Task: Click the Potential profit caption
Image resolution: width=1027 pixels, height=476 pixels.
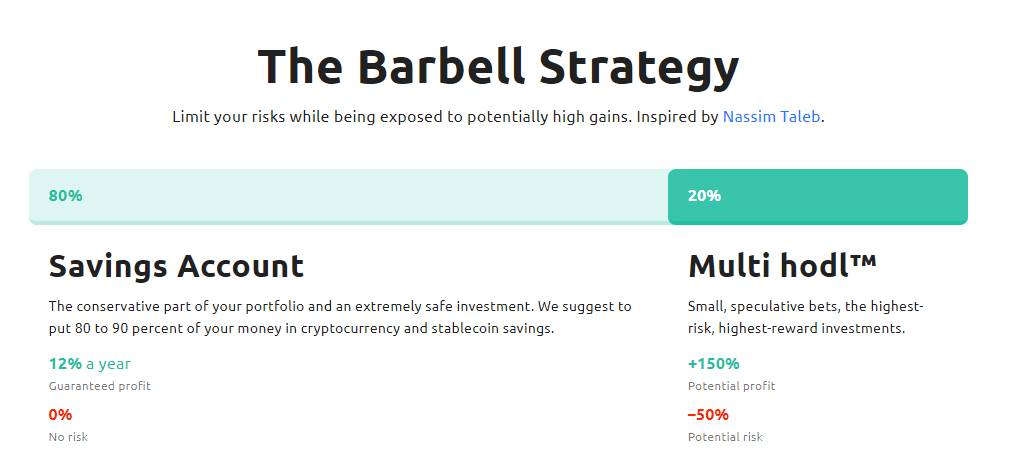Action: [x=732, y=386]
